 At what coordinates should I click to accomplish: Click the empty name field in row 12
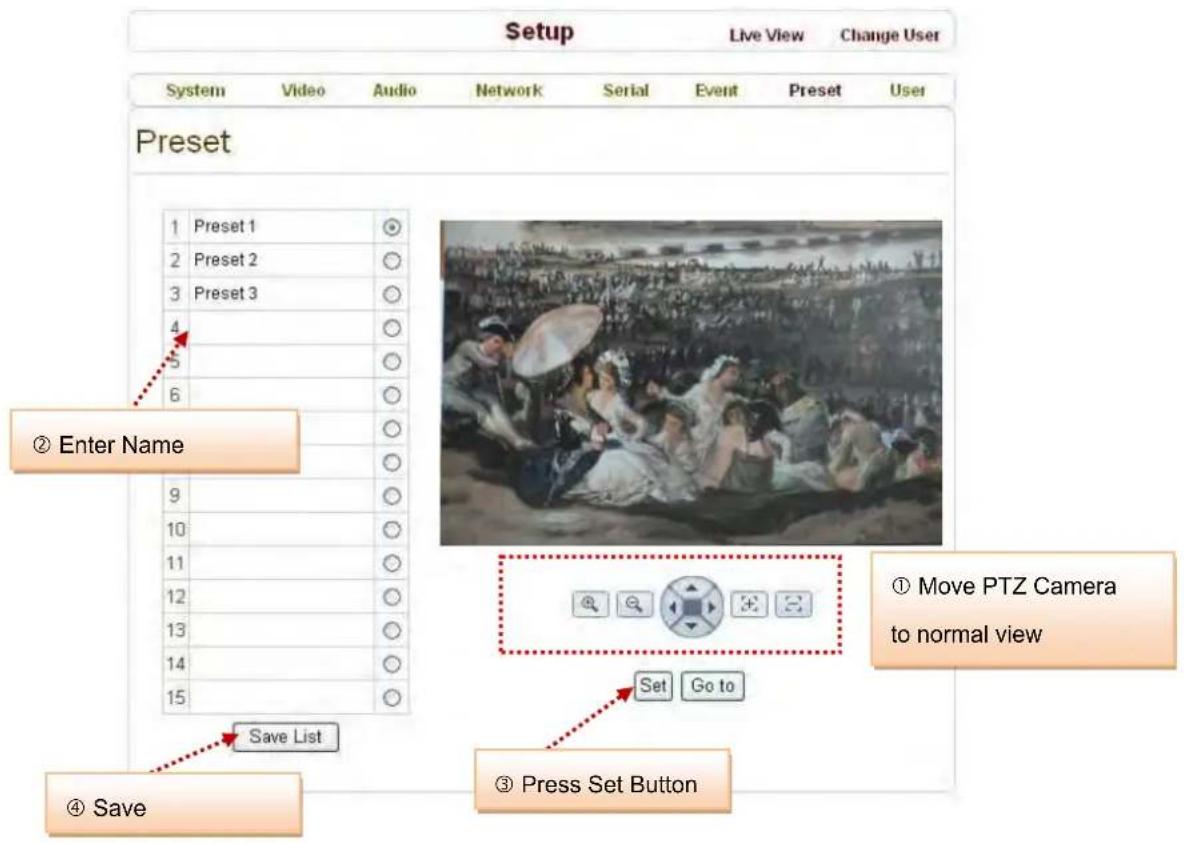pyautogui.click(x=281, y=597)
